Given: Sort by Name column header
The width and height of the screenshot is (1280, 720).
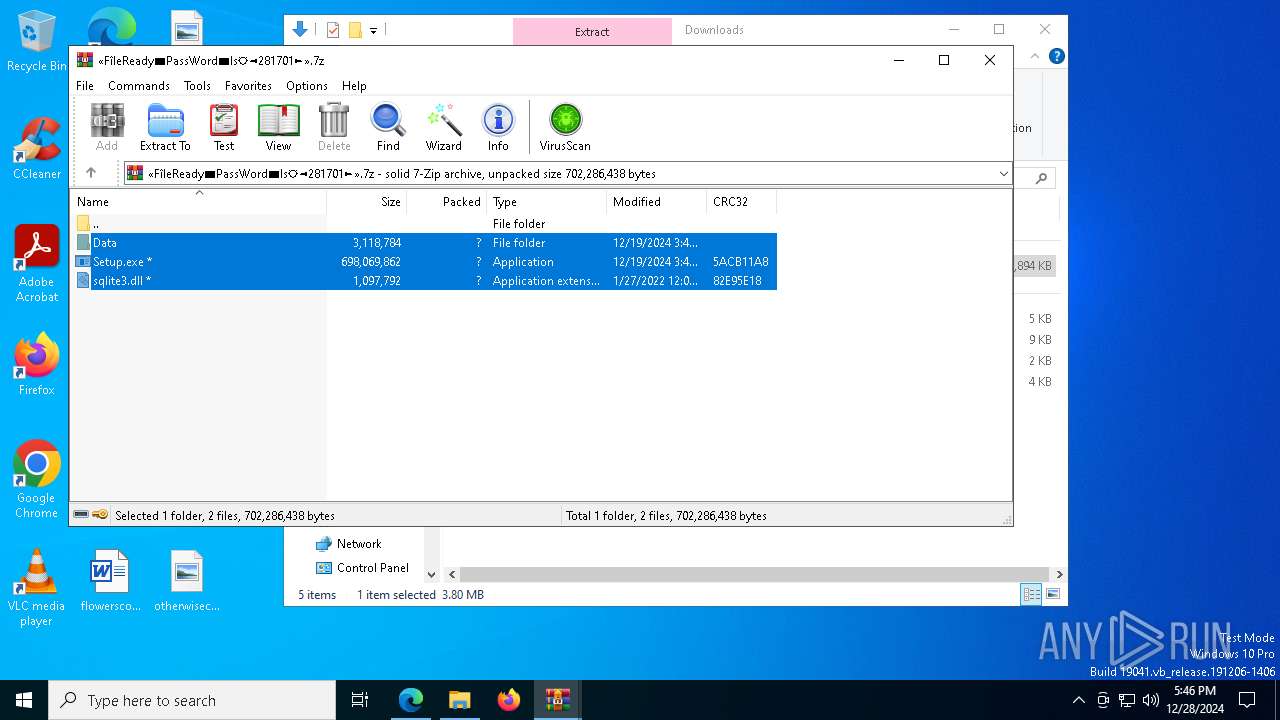Looking at the screenshot, I should pos(199,202).
